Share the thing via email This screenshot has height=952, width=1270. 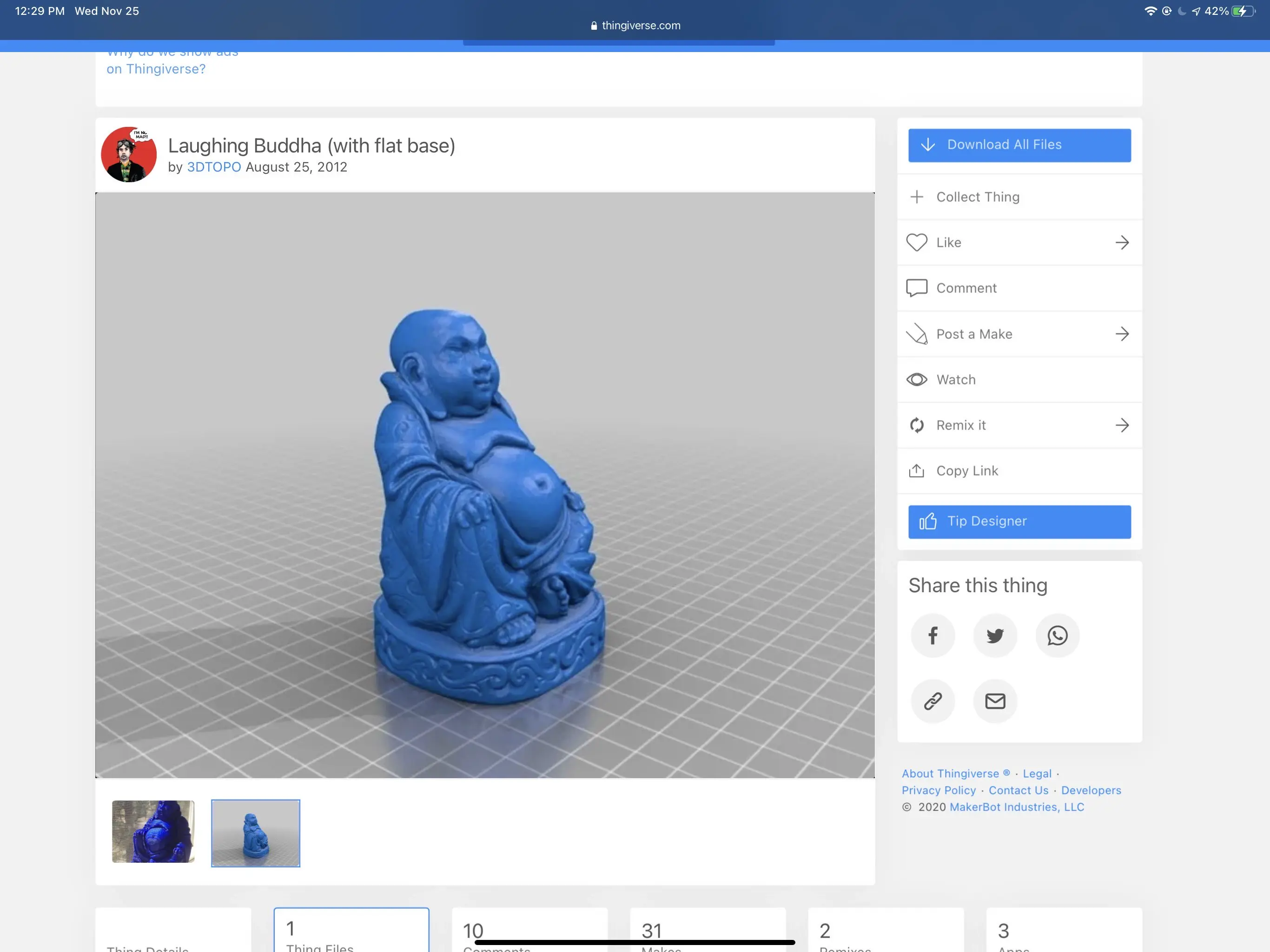995,701
